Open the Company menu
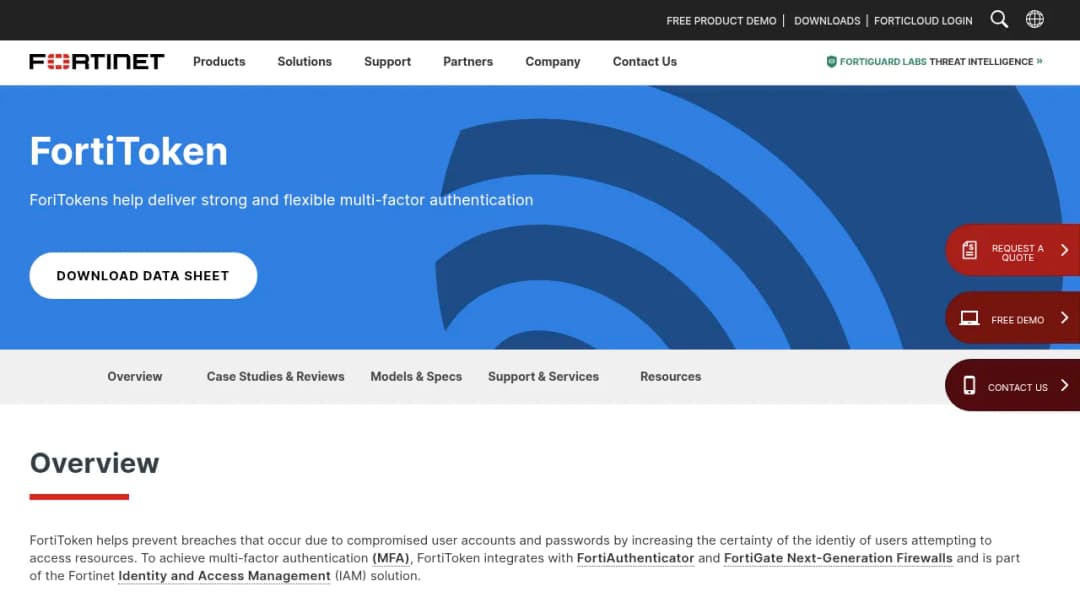 point(552,61)
